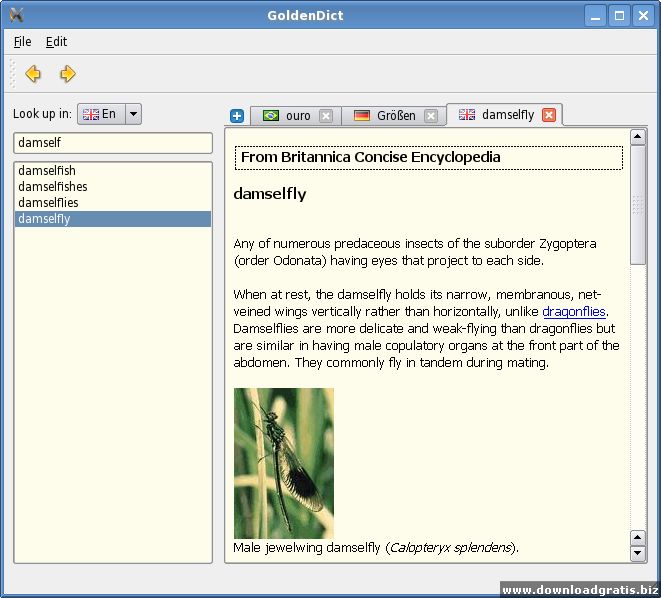Click the second up arrow near scrollbar bottom
Viewport: 661px width, 598px height.
(x=637, y=537)
